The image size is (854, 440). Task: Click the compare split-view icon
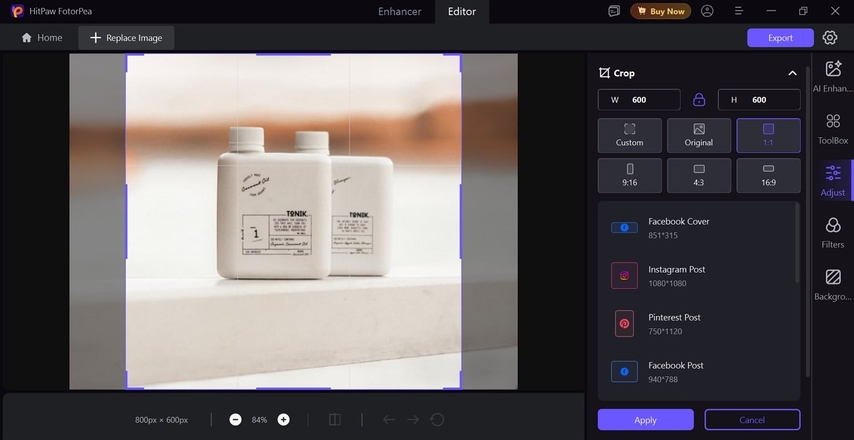pyautogui.click(x=335, y=419)
